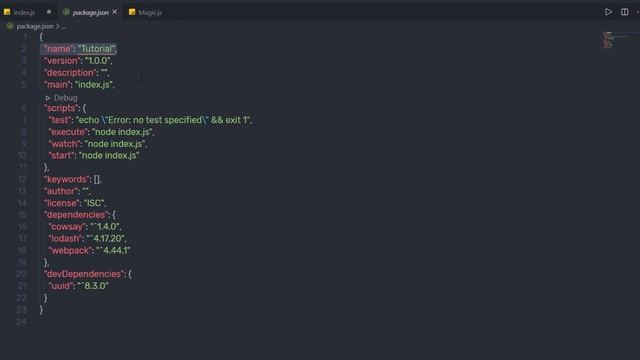This screenshot has height=360, width=640.
Task: Click the "scripts" key
Action: coord(61,108)
